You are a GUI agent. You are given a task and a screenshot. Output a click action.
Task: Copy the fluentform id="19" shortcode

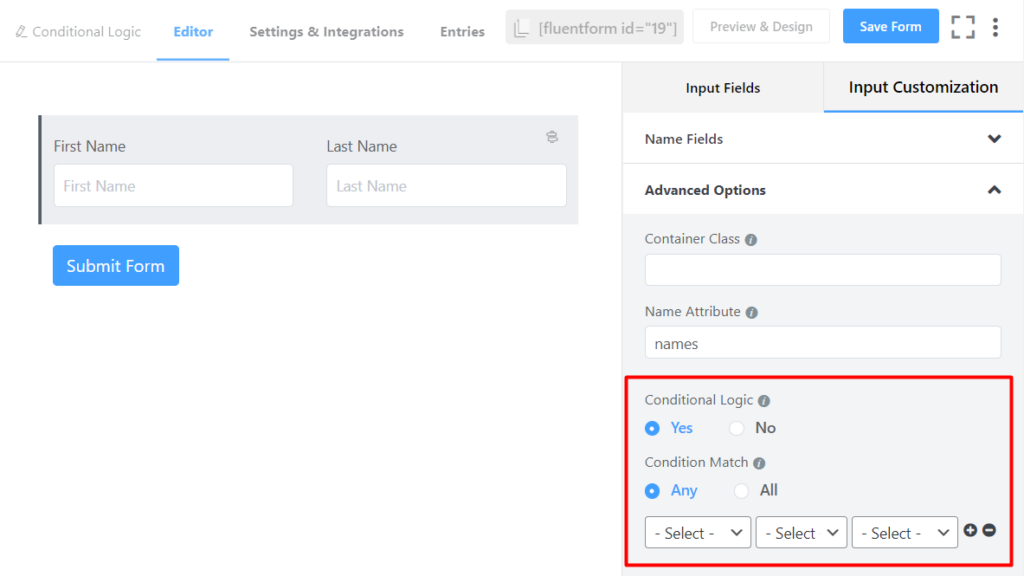(594, 27)
